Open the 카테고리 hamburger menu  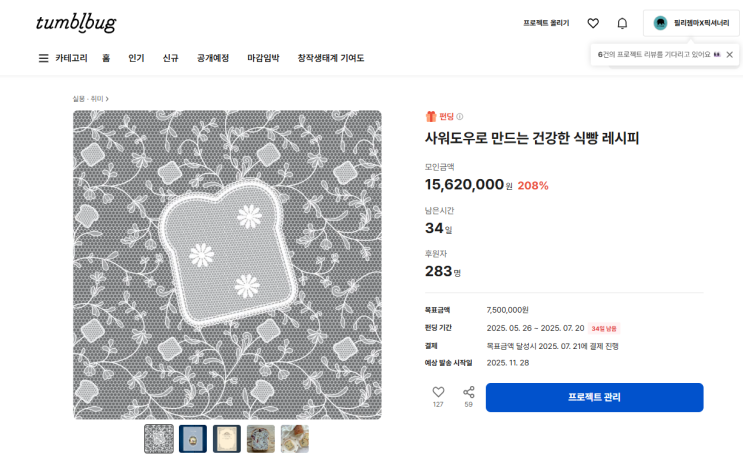tap(43, 58)
